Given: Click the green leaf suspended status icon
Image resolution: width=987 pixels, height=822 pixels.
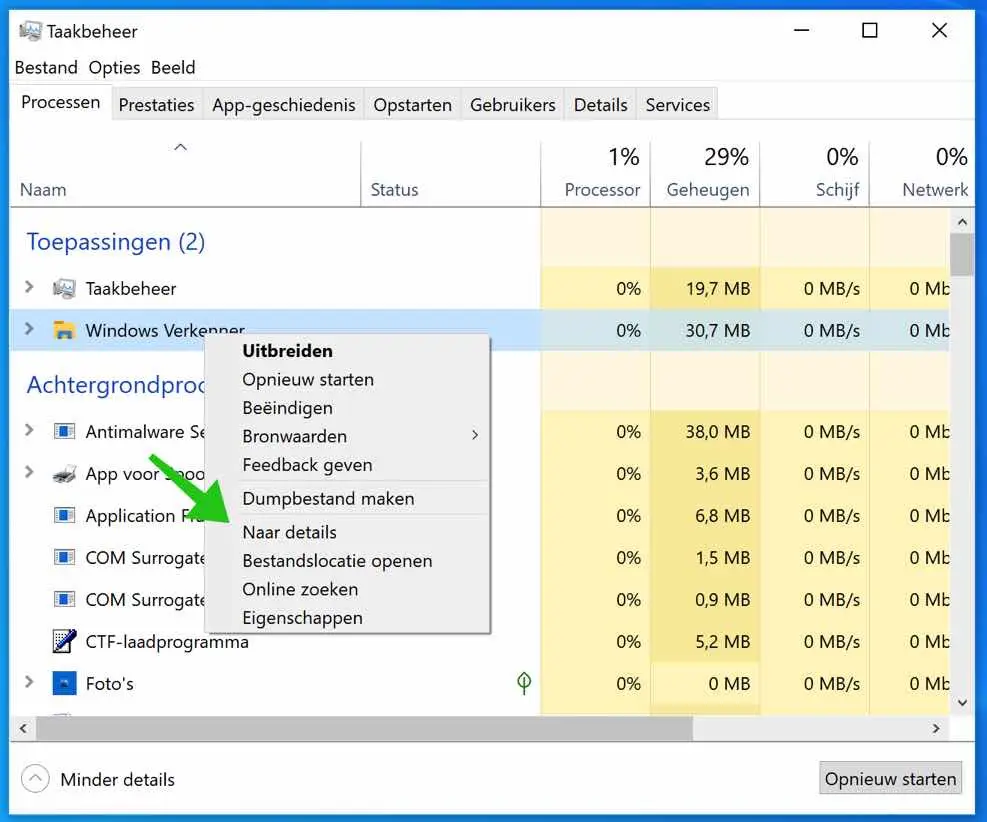Looking at the screenshot, I should [x=524, y=683].
